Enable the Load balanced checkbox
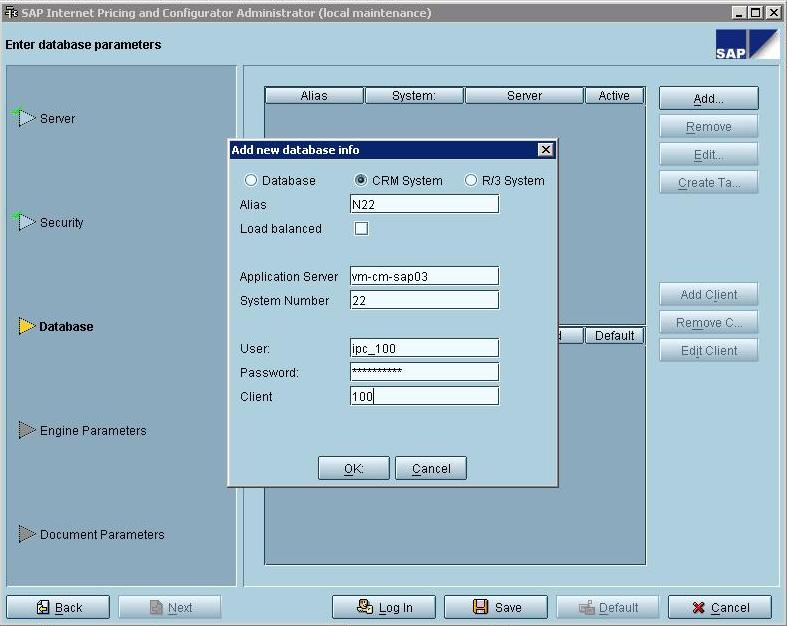 361,229
